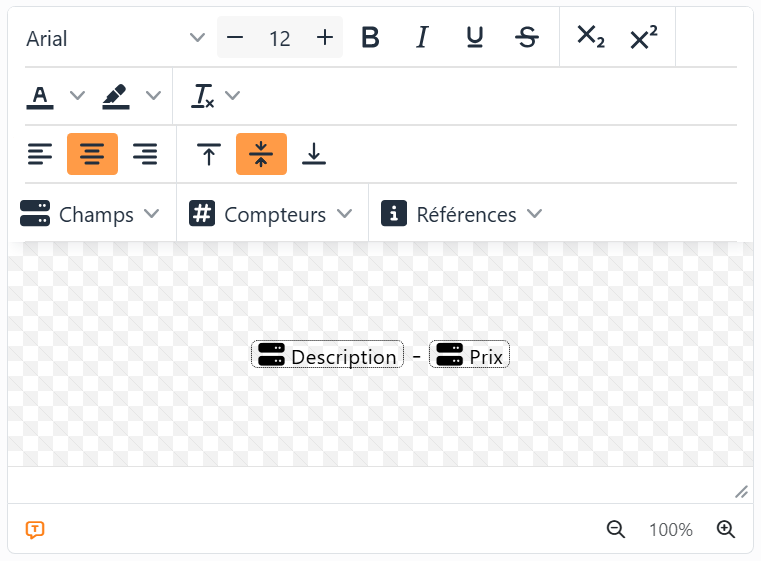Viewport: 761px width, 561px height.
Task: Click the resize handle of the editor
Action: click(x=741, y=492)
